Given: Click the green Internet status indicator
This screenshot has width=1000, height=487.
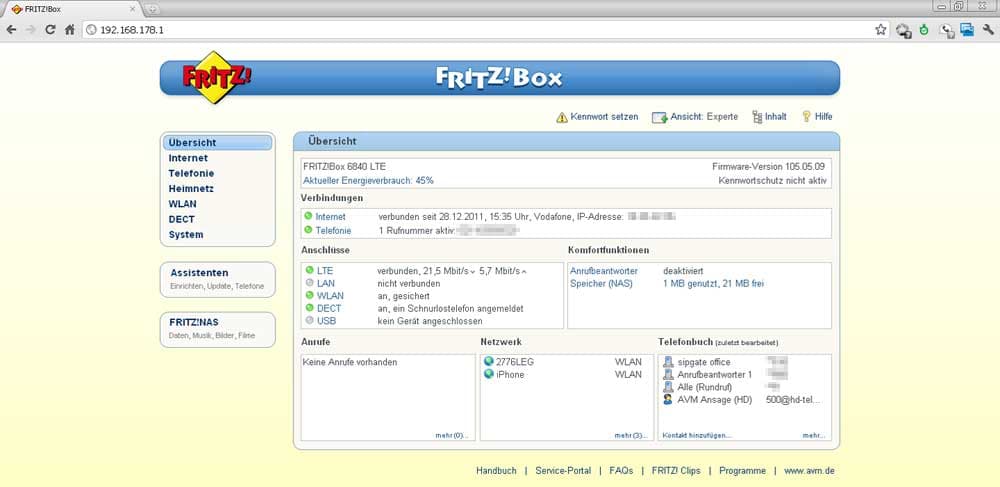Looking at the screenshot, I should [x=309, y=217].
